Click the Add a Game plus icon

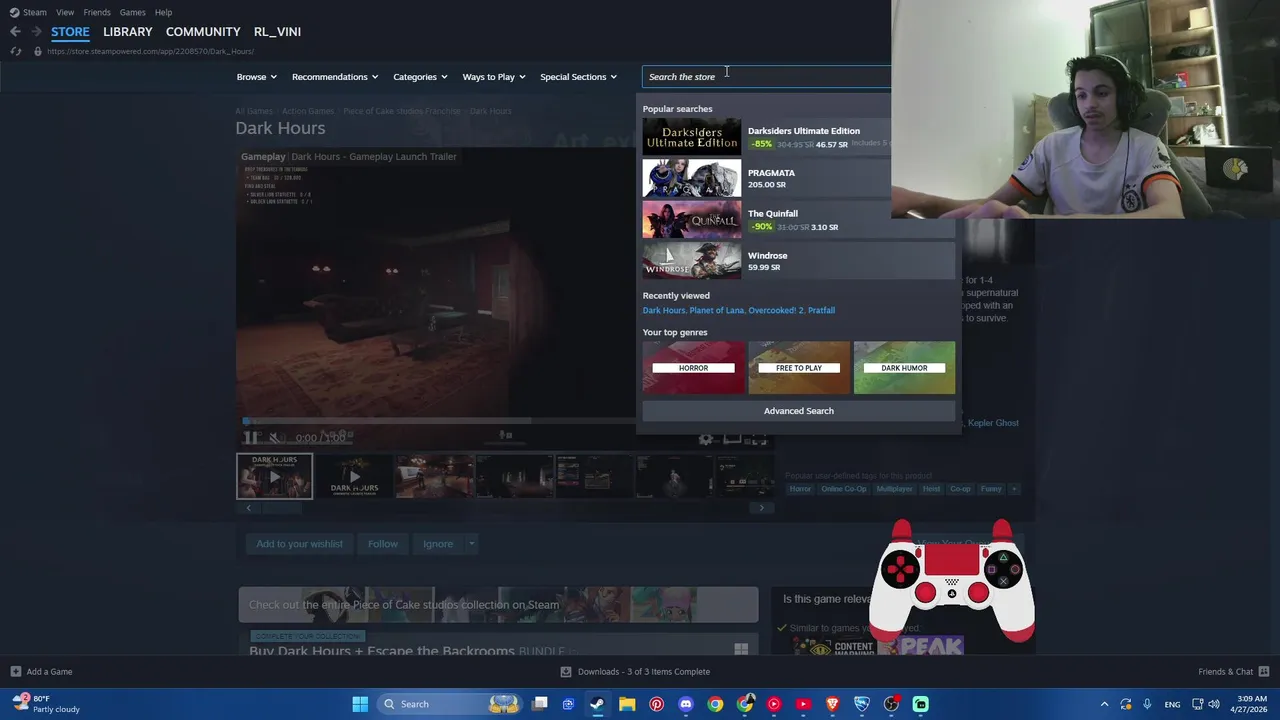(15, 672)
